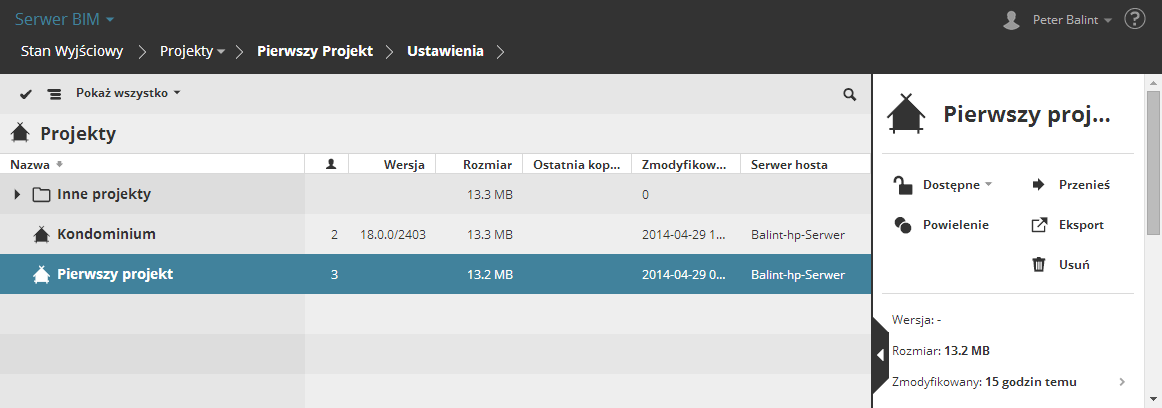Open the Dostępne lock dropdown
Screen dimensions: 1162x408
(x=944, y=184)
